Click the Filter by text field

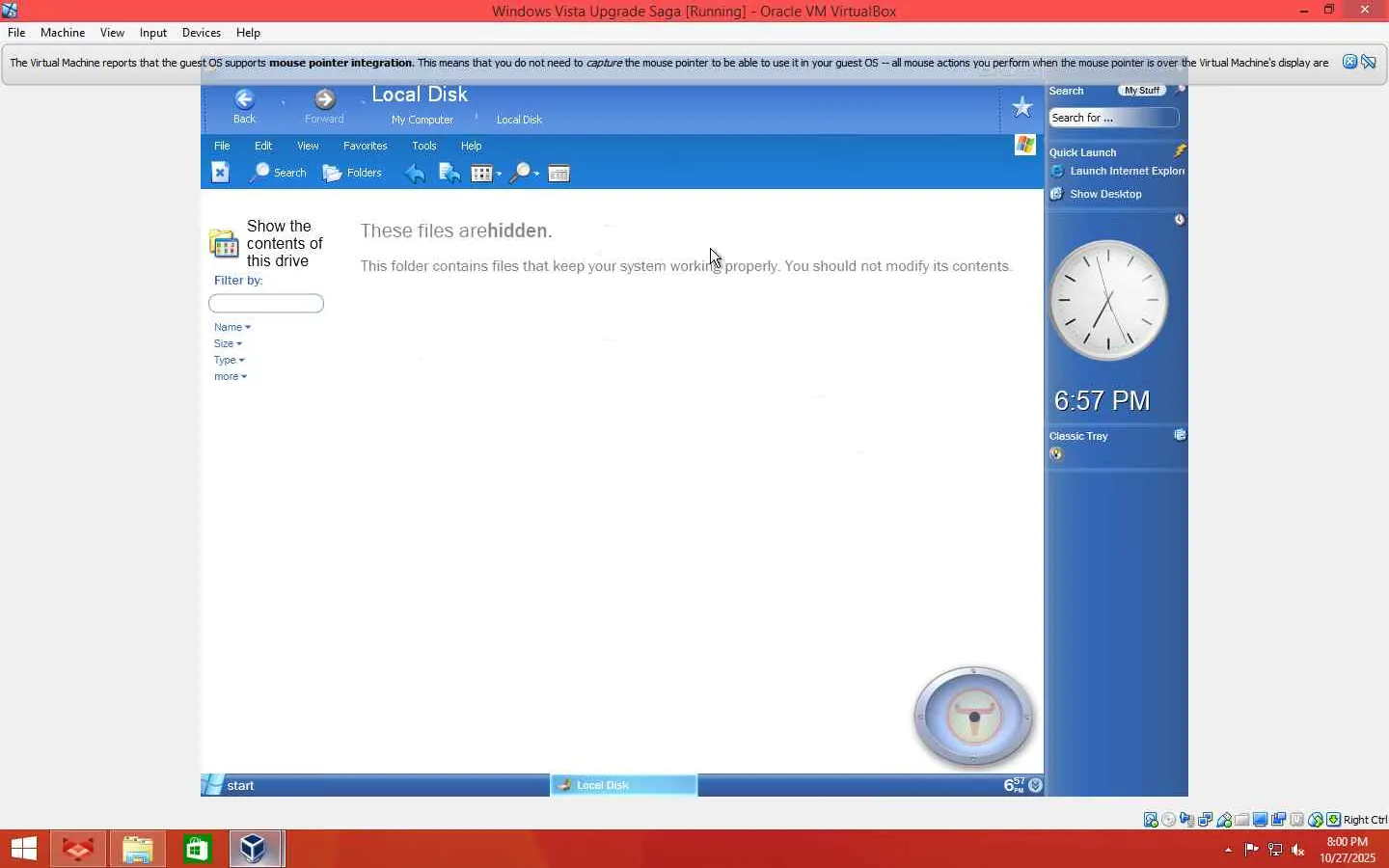coord(266,304)
